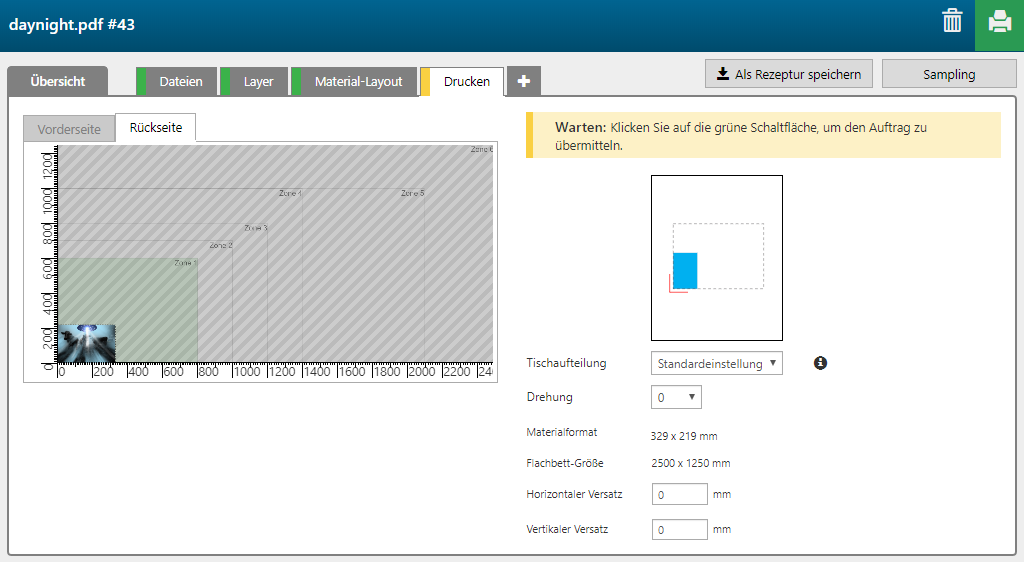Open the Übersicht tab
The image size is (1024, 562).
tap(57, 82)
